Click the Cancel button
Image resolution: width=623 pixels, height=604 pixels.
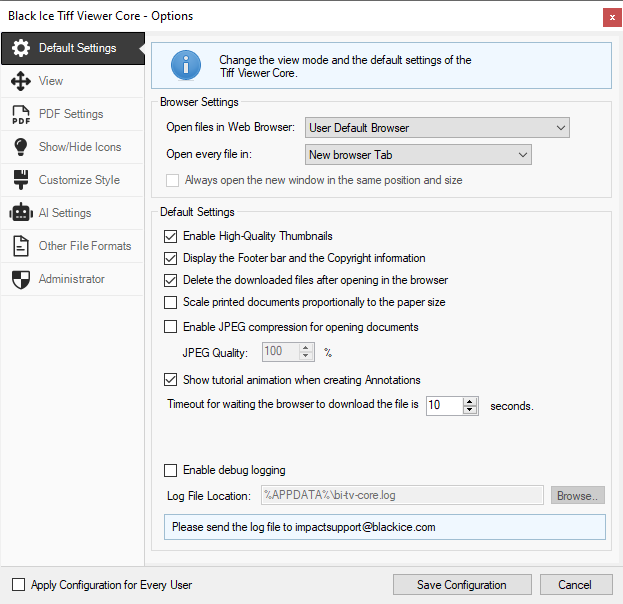tap(575, 585)
